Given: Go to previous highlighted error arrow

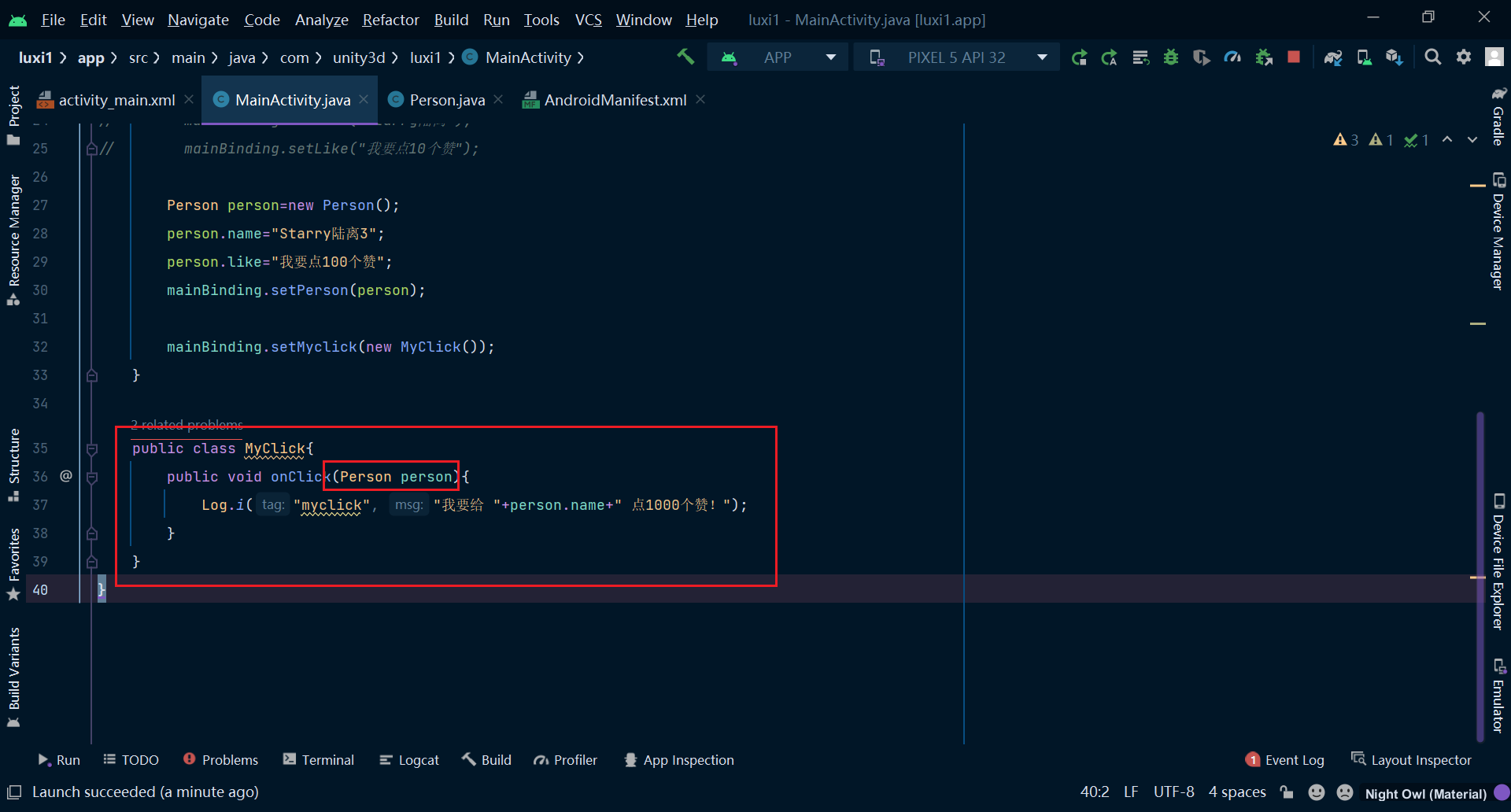Looking at the screenshot, I should tap(1447, 139).
